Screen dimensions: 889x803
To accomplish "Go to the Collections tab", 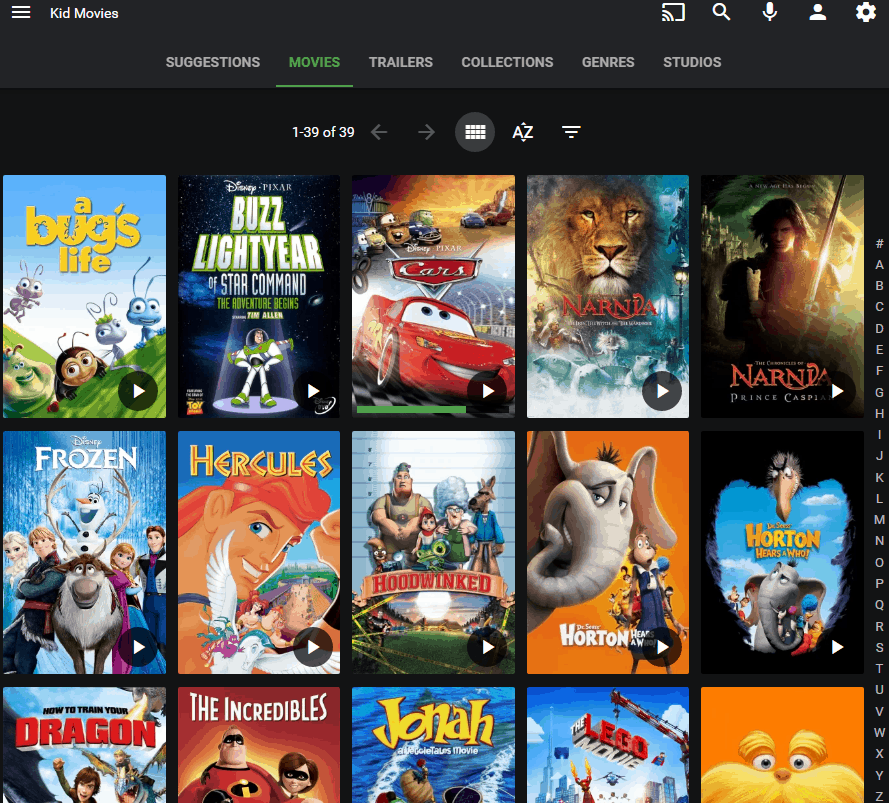I will pyautogui.click(x=507, y=62).
